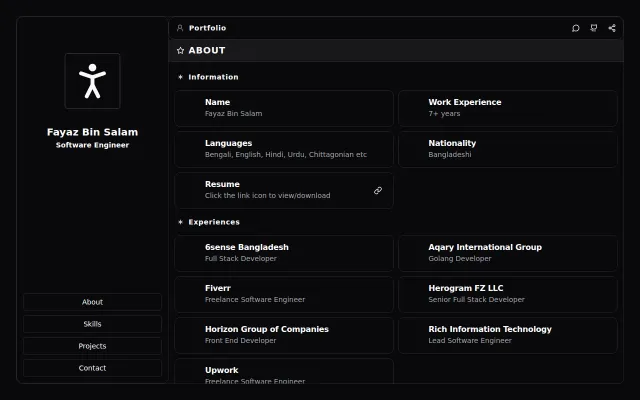Navigate to the Projects section
Viewport: 640px width, 400px height.
93,346
